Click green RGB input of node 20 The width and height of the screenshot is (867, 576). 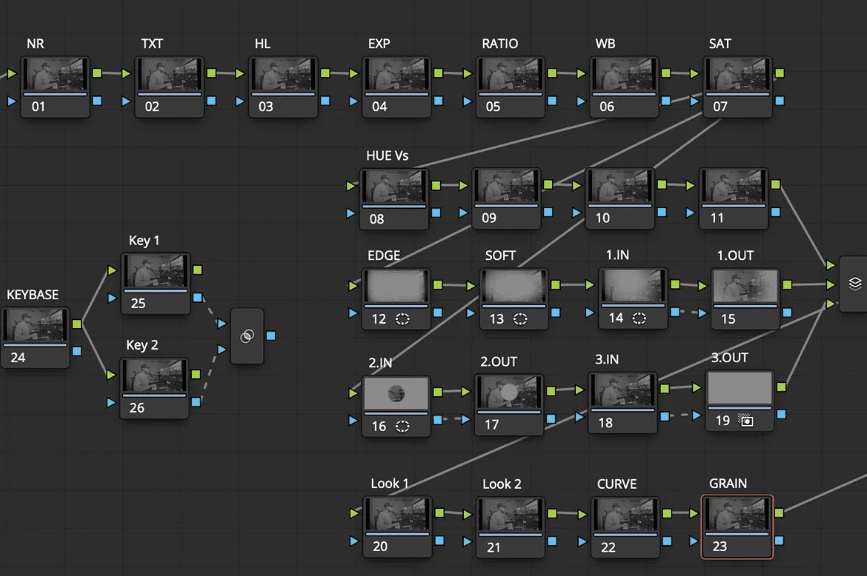tap(354, 514)
